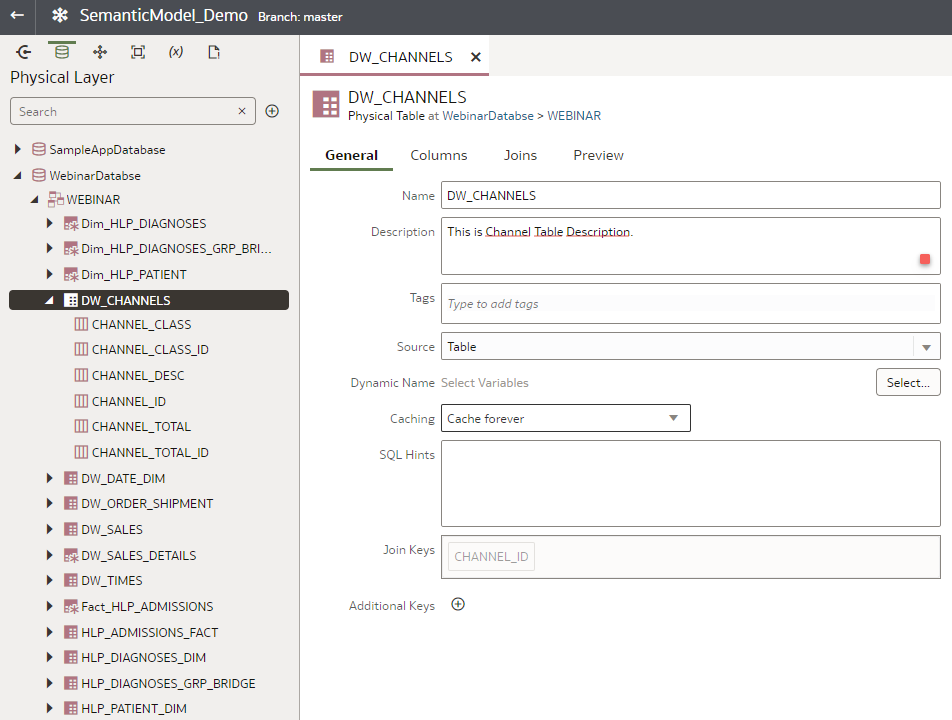Switch to the Columns tab
Screen dimensions: 952x720
coord(438,155)
